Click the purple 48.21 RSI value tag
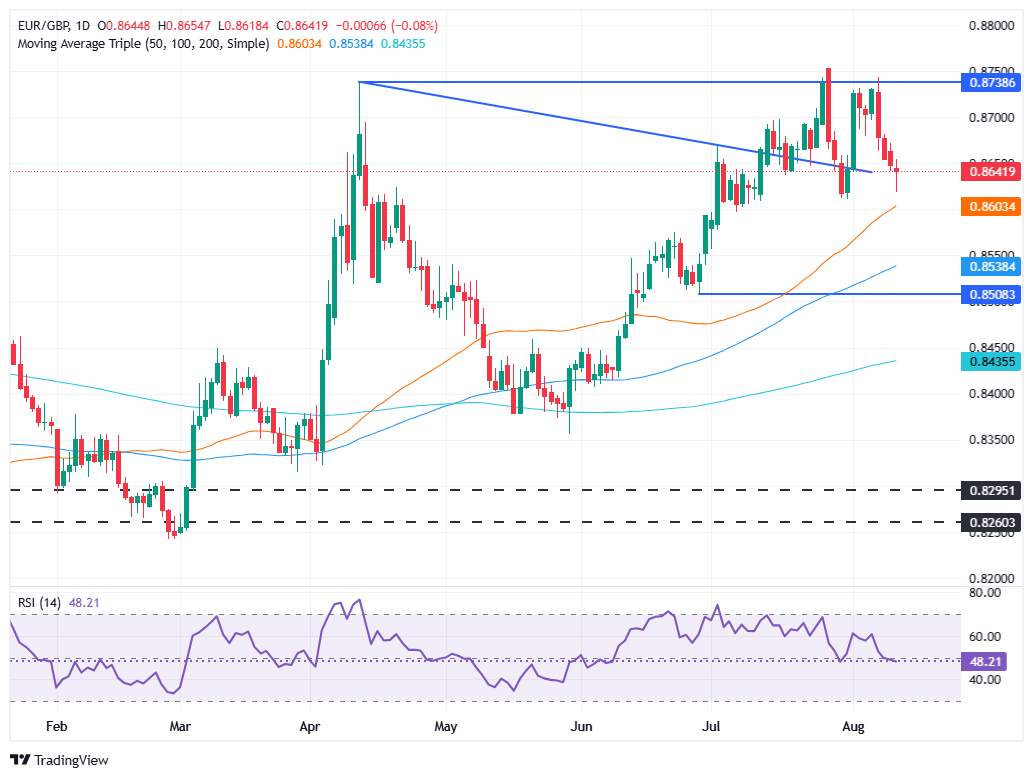 pos(985,661)
